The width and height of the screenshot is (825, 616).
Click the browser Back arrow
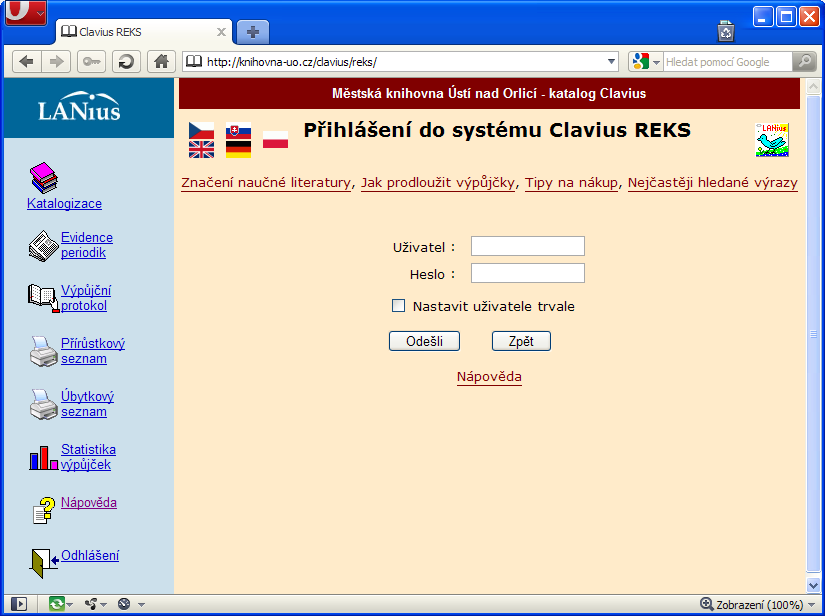[x=26, y=62]
